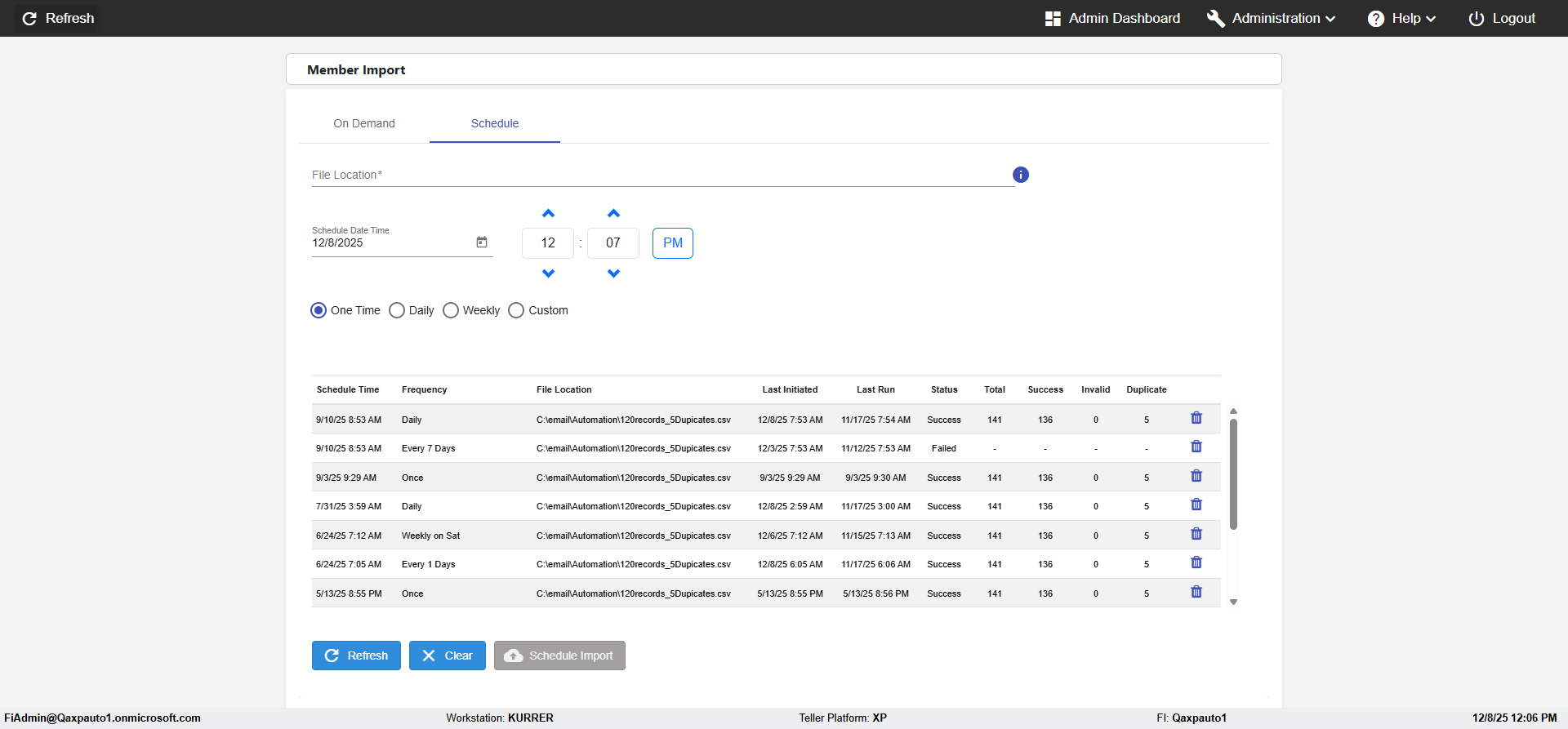Open the Help dropdown menu
The height and width of the screenshot is (729, 1568).
(x=1401, y=18)
